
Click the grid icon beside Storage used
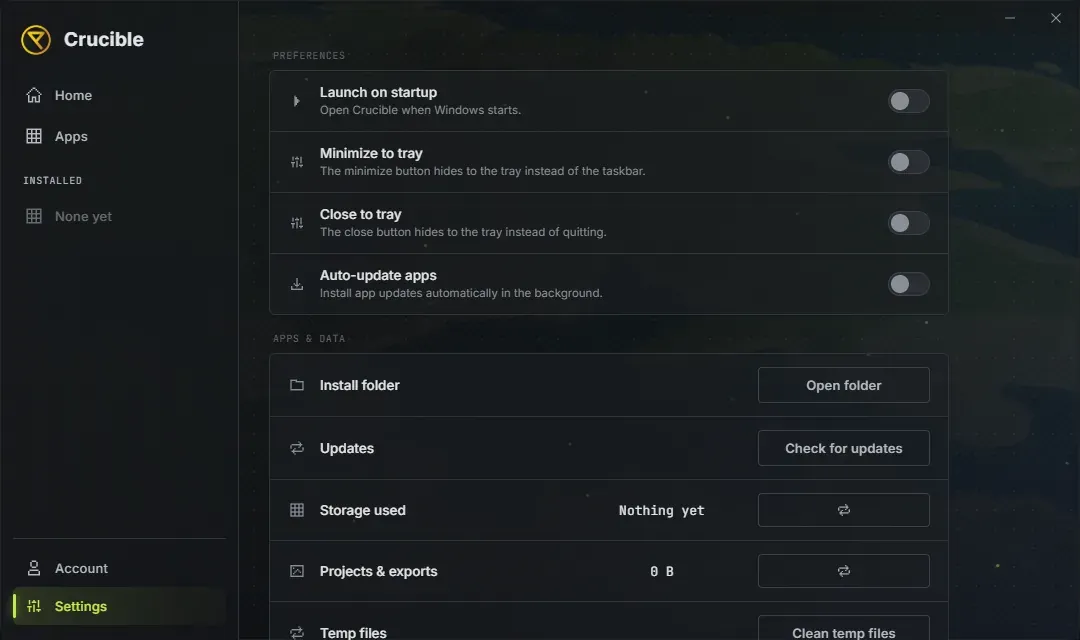[x=297, y=510]
